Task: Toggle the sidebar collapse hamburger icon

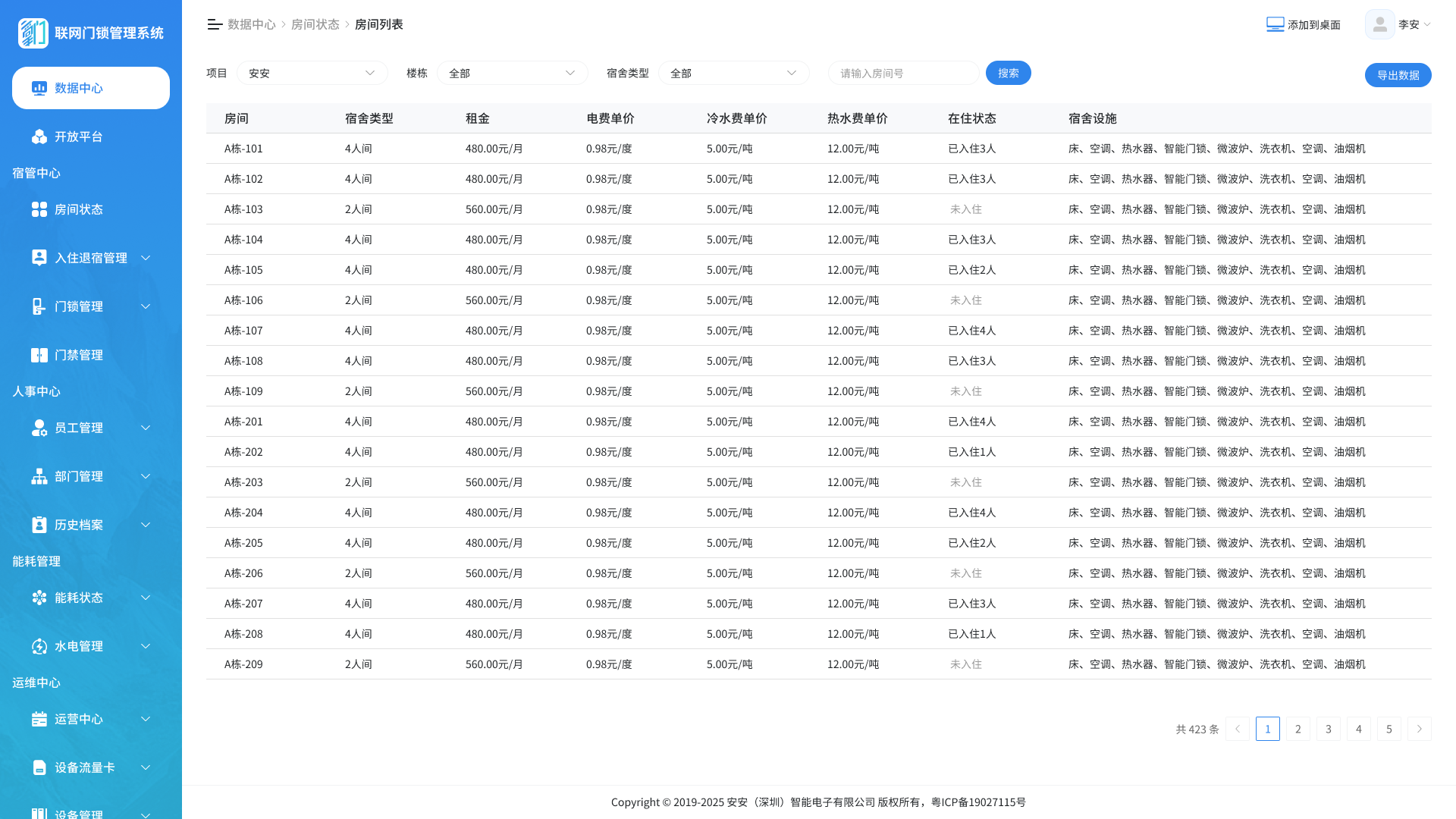Action: pyautogui.click(x=215, y=24)
